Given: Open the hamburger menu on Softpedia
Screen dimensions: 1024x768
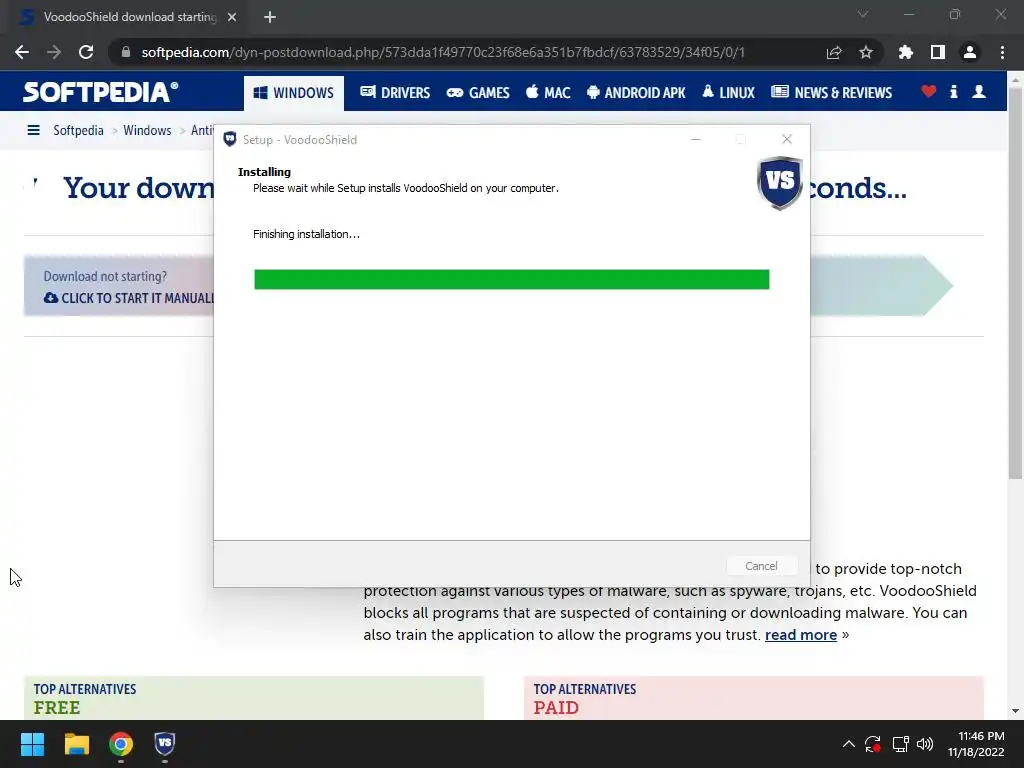Looking at the screenshot, I should coord(33,130).
